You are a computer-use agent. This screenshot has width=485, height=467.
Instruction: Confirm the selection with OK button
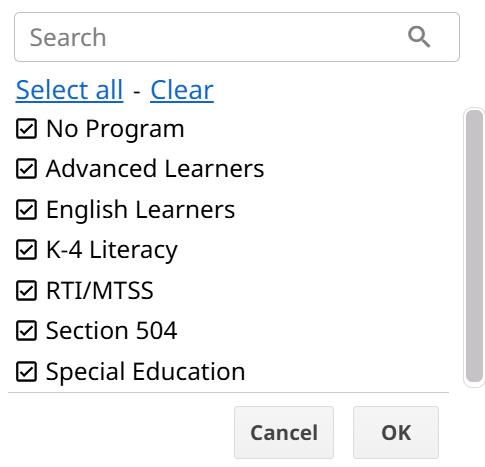[396, 432]
